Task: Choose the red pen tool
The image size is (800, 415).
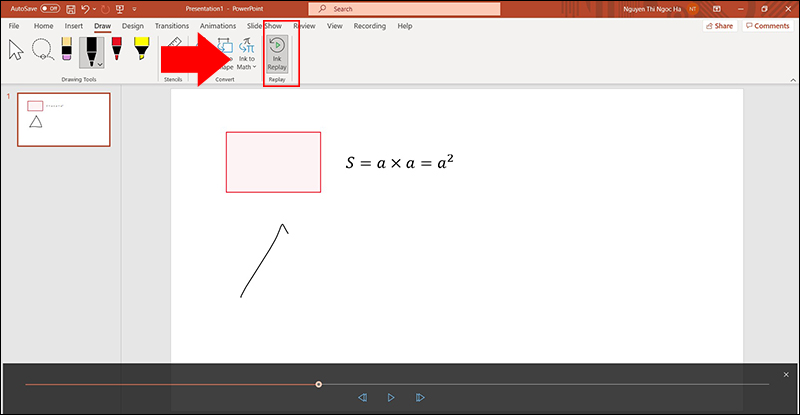Action: (116, 49)
